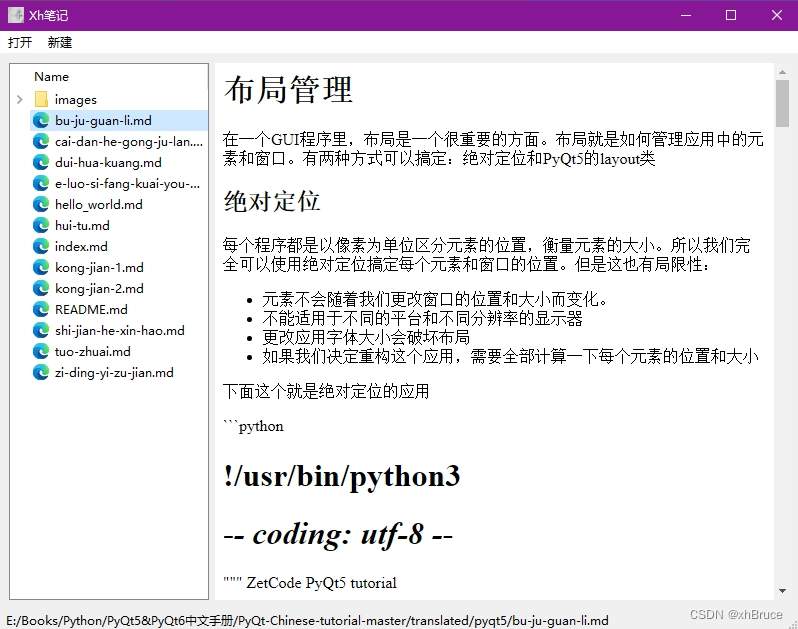Screen dimensions: 798x629
Task: Click the kong-jian-1.md file icon
Action: point(41,267)
